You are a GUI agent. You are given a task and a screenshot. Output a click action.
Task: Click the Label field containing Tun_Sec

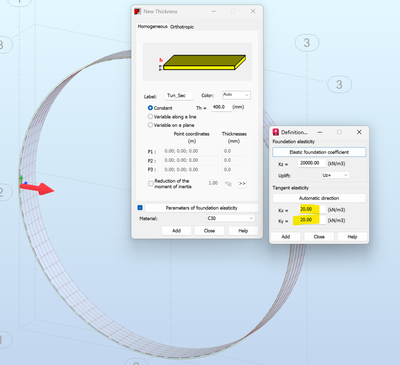(179, 96)
